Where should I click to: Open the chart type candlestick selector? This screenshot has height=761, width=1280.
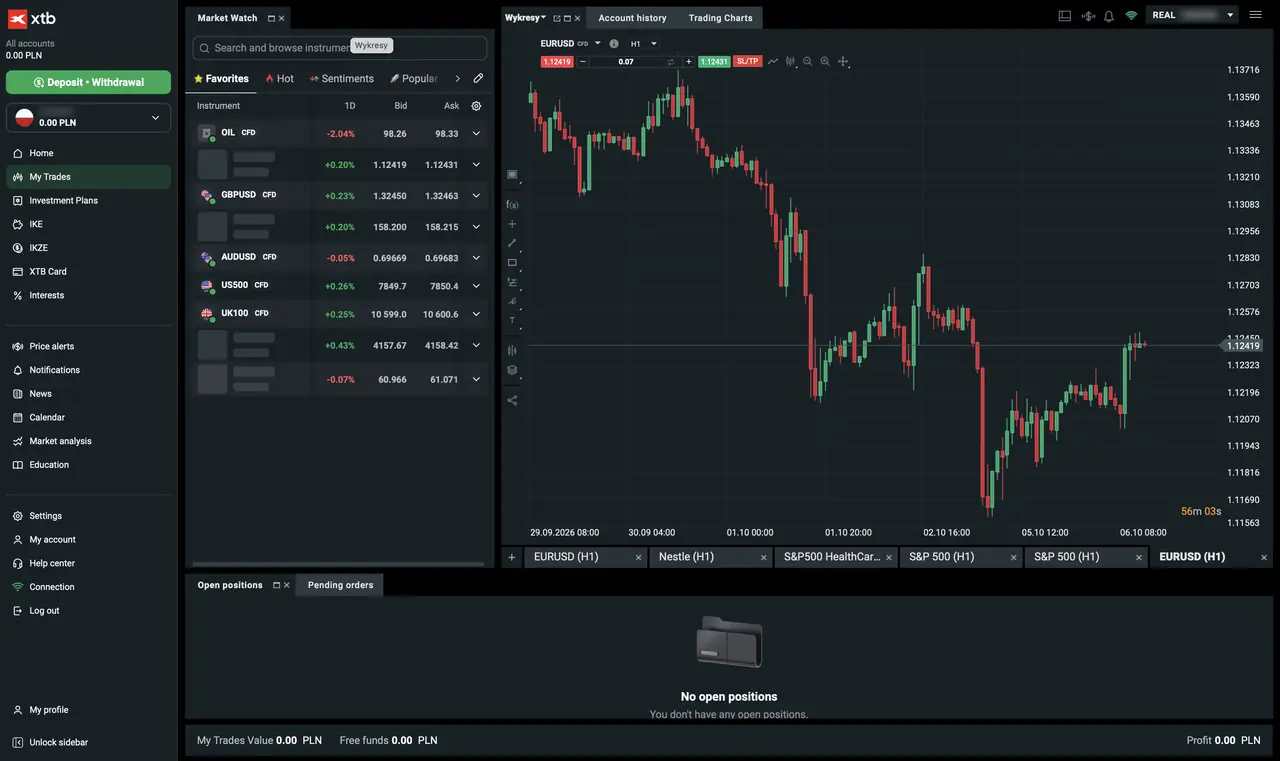coord(790,61)
